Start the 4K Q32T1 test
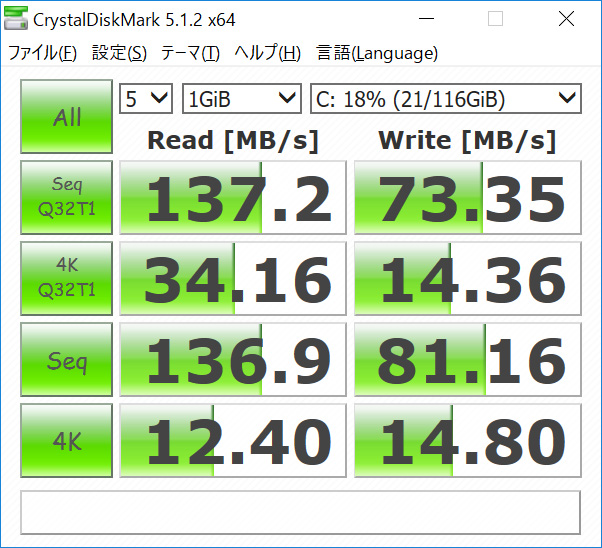This screenshot has width=602, height=548. [66, 278]
